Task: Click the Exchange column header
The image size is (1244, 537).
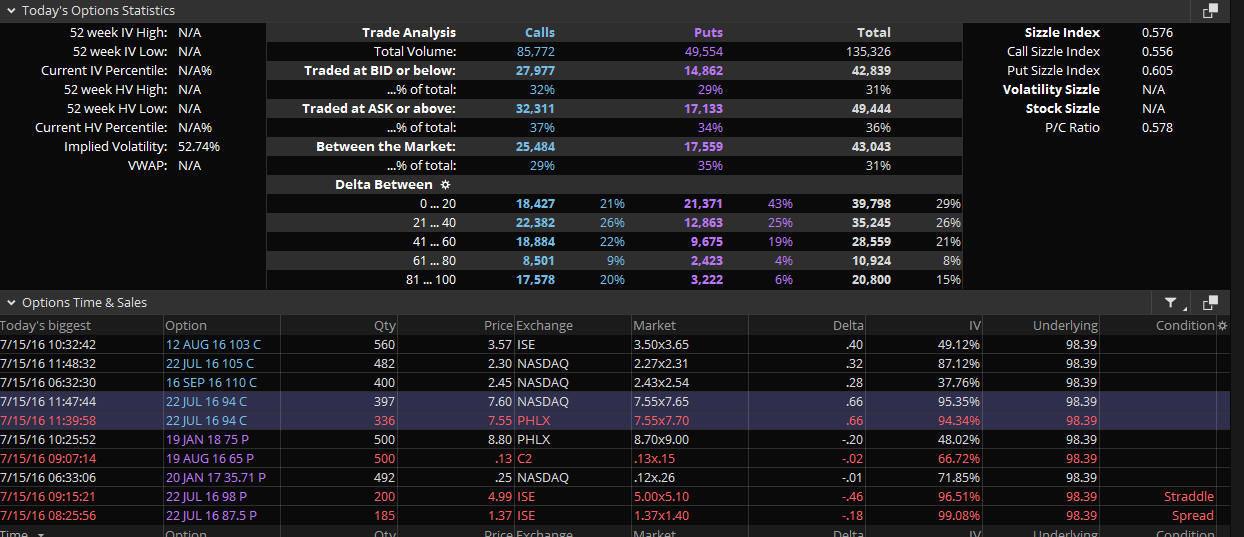Action: pos(544,325)
